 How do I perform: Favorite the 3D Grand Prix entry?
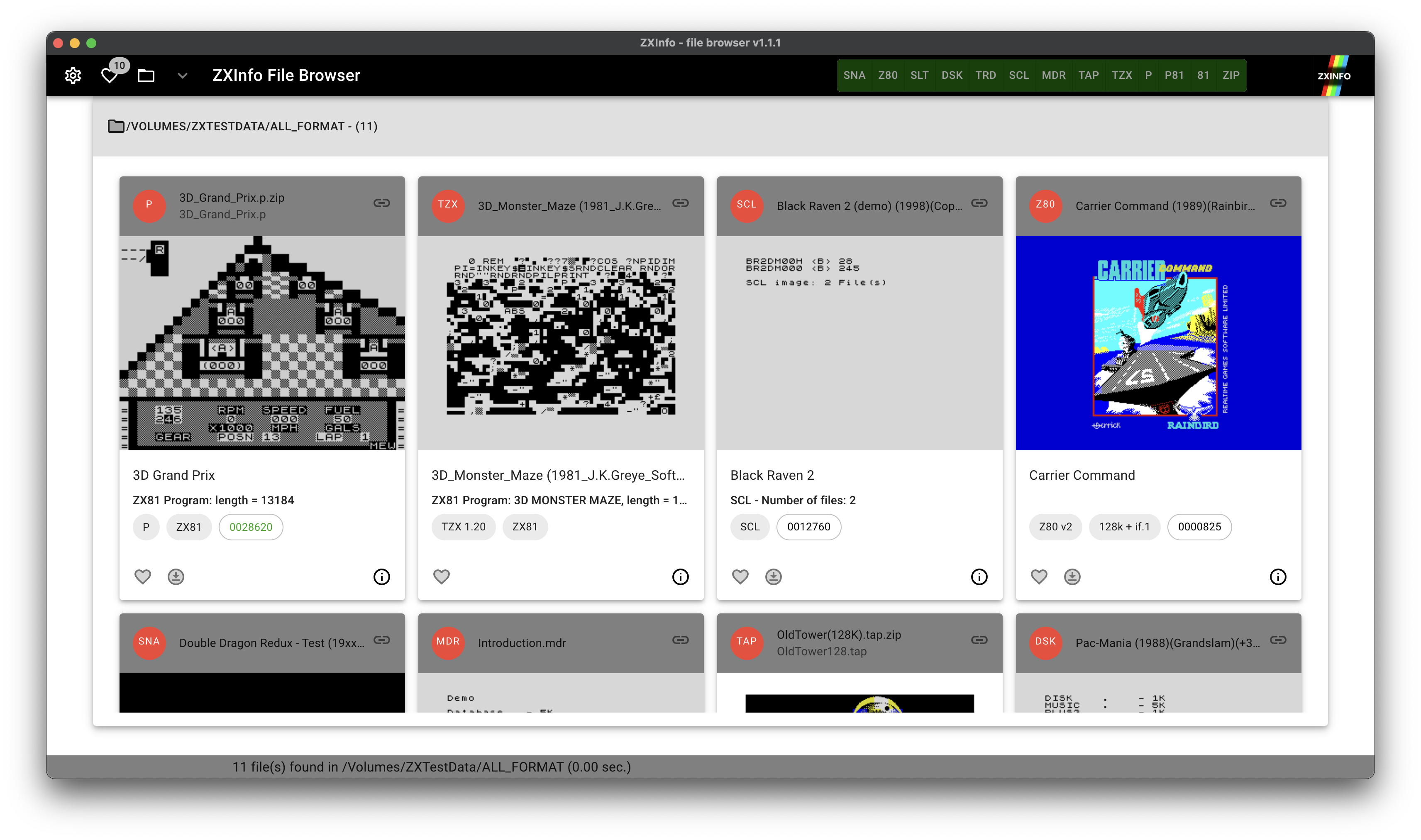coord(143,576)
